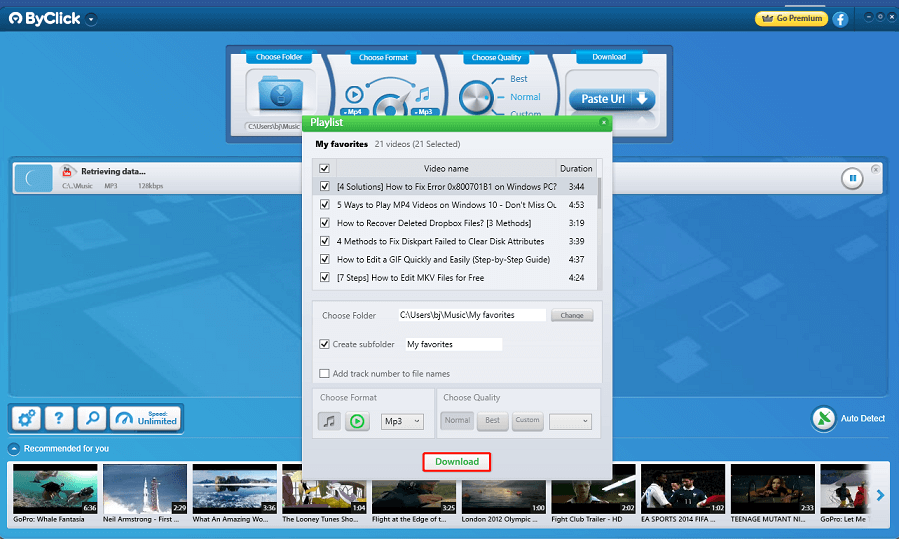Toggle the select-all videos checkbox

click(325, 169)
